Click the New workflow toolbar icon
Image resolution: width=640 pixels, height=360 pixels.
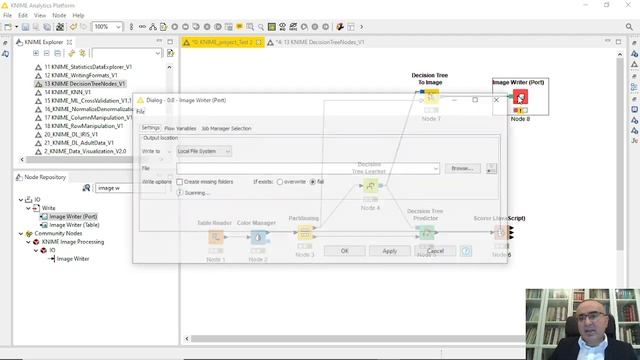pyautogui.click(x=8, y=27)
